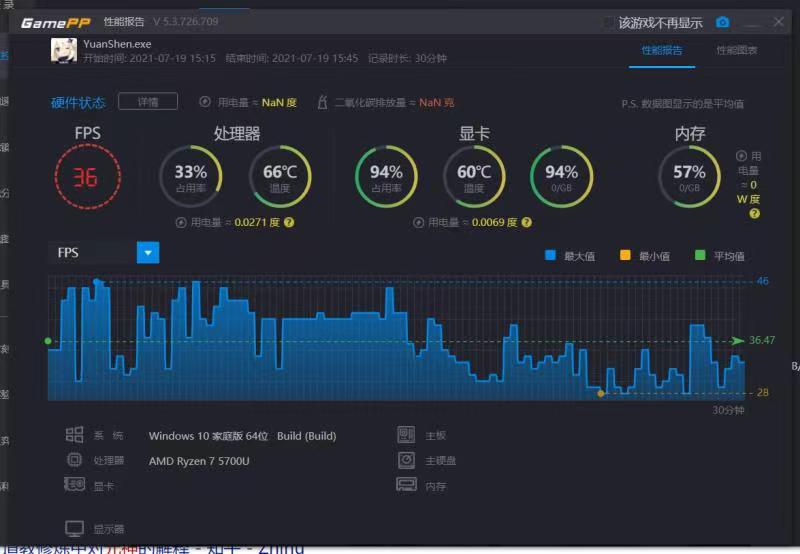Click the Windows system icon in system info
Viewport: 800px width, 554px height.
[x=74, y=435]
